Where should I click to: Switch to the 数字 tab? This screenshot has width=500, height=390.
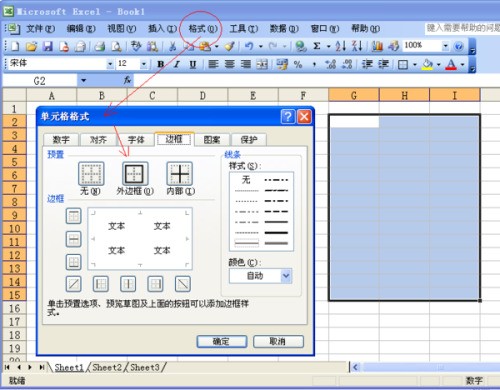61,140
